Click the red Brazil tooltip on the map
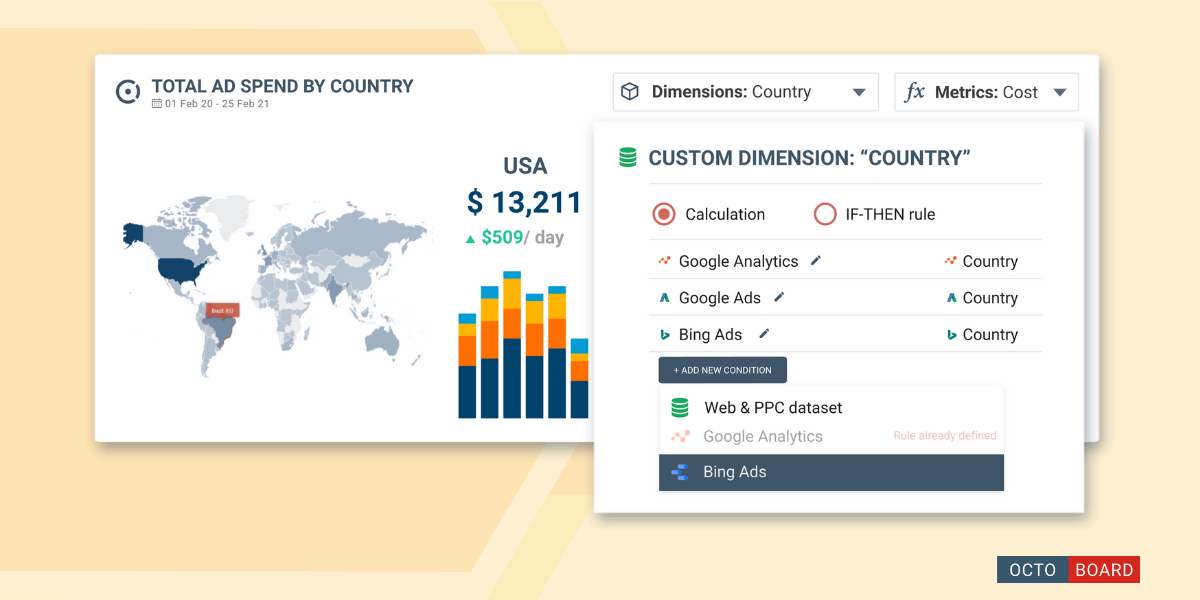This screenshot has width=1200, height=600. point(224,310)
